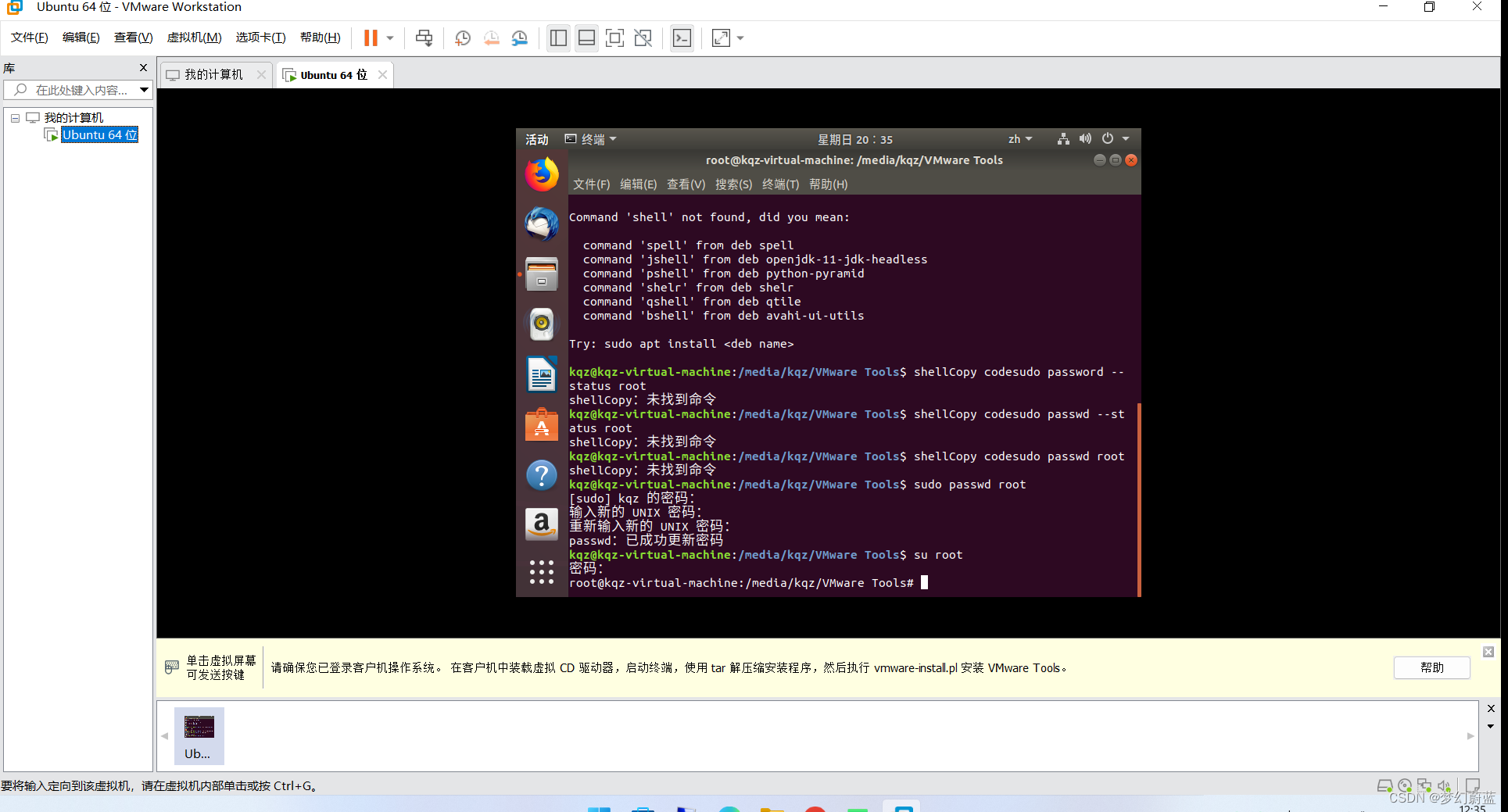Open LibreOffice Writer from the dock
The width and height of the screenshot is (1508, 812).
pyautogui.click(x=541, y=374)
